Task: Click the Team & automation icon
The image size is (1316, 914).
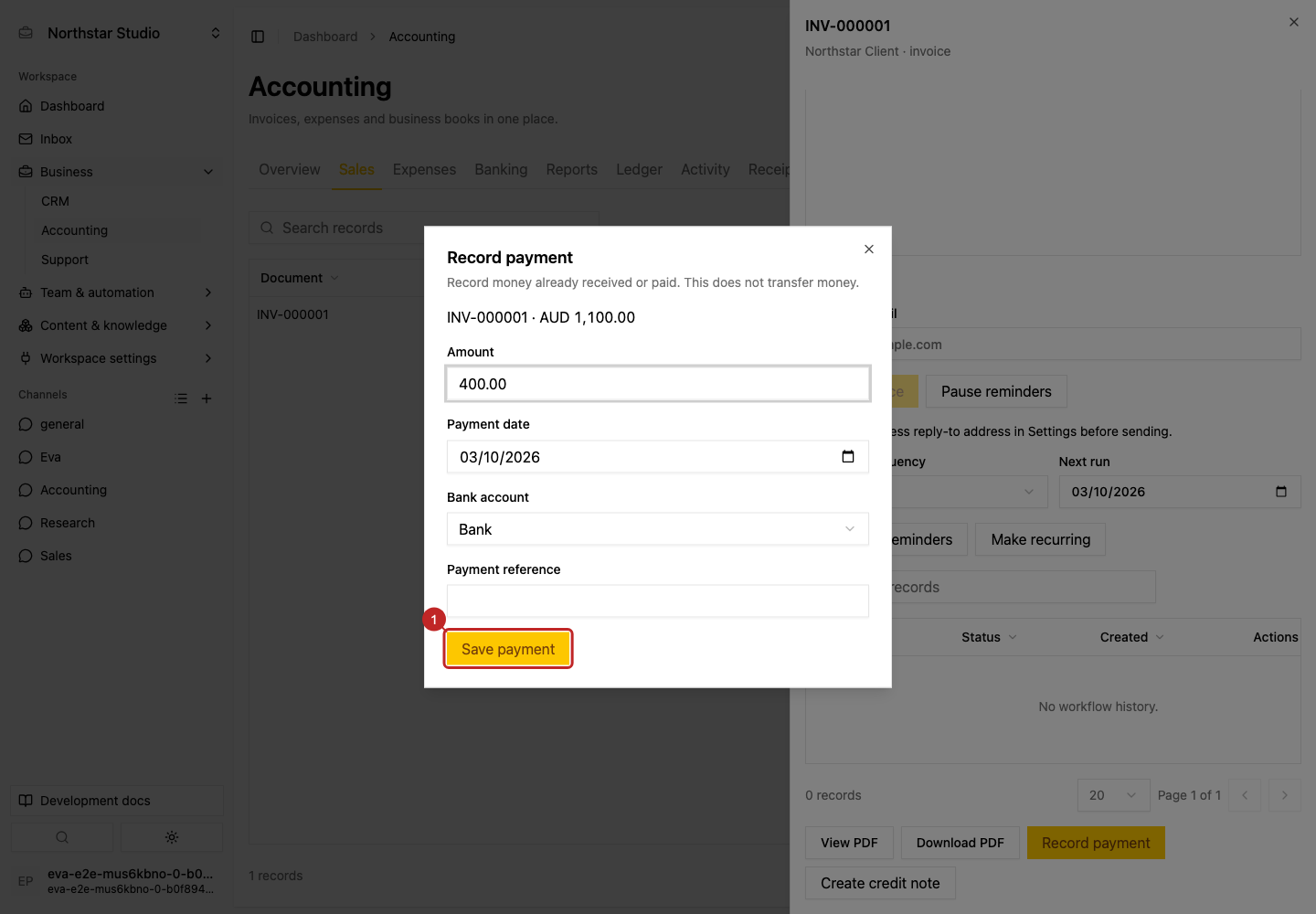Action: 26,292
